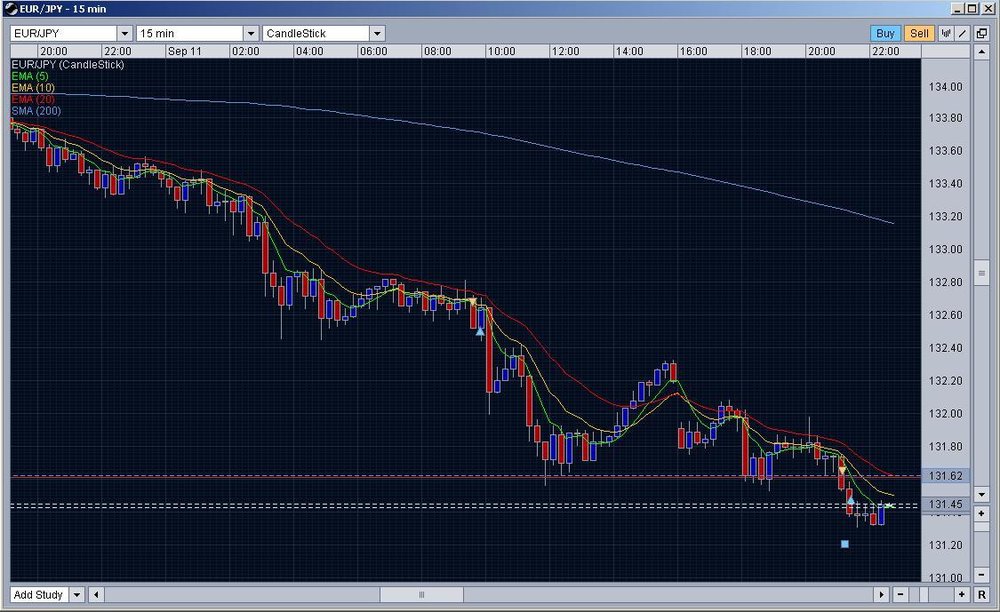Click the EUR/JPY window title icon
Image resolution: width=1000 pixels, height=612 pixels.
[x=11, y=9]
